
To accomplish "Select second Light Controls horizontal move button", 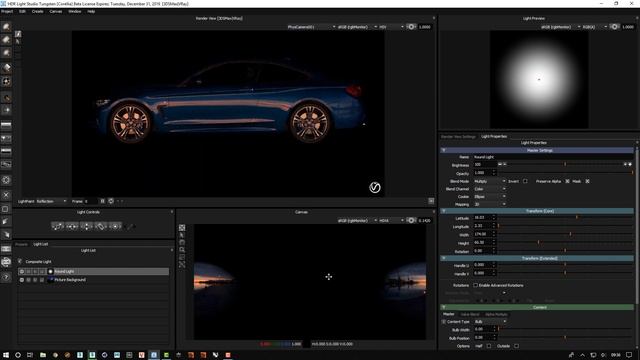I will click(x=72, y=226).
